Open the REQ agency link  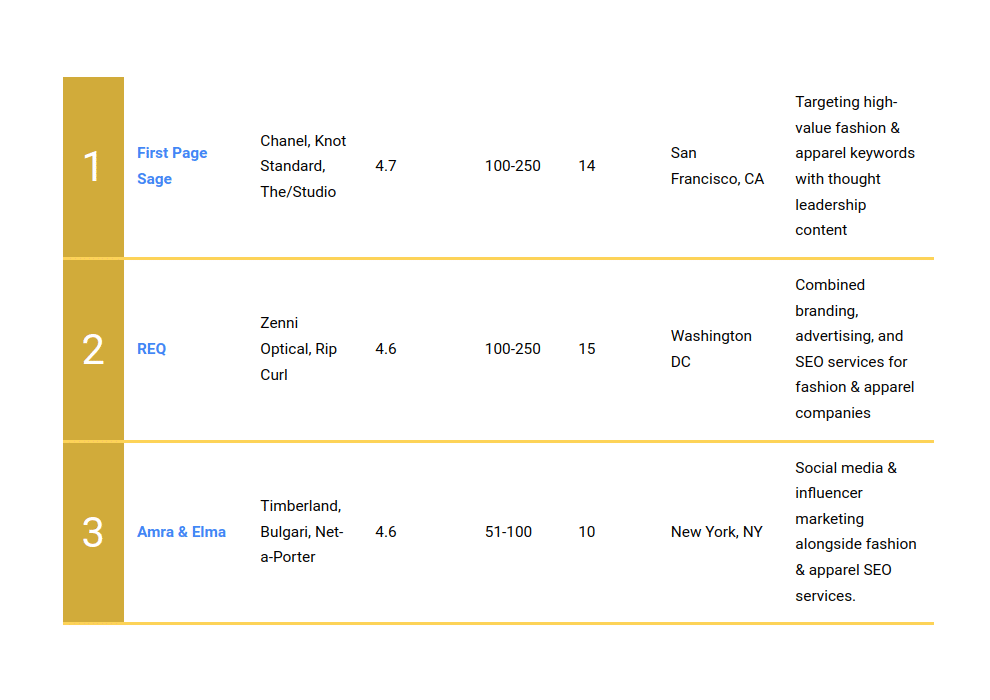pos(152,349)
